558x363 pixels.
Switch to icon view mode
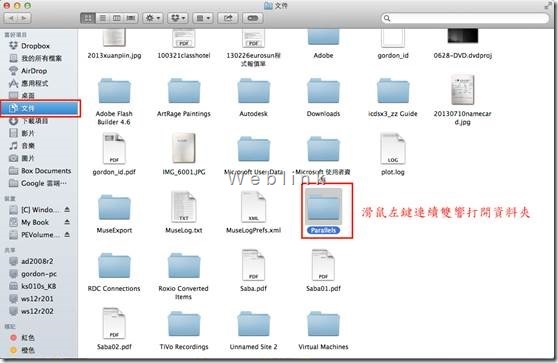88,18
